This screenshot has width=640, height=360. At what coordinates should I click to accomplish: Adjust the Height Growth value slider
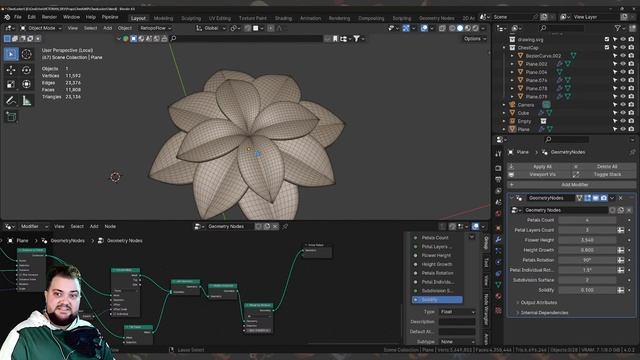point(587,250)
